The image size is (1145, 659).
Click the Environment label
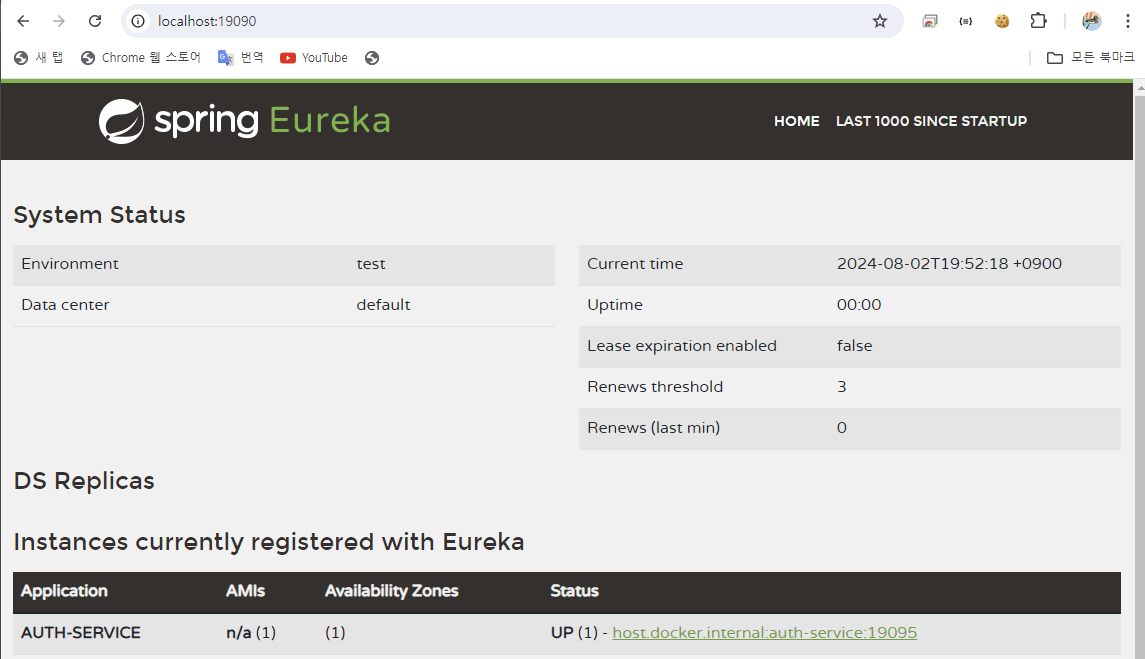[69, 264]
